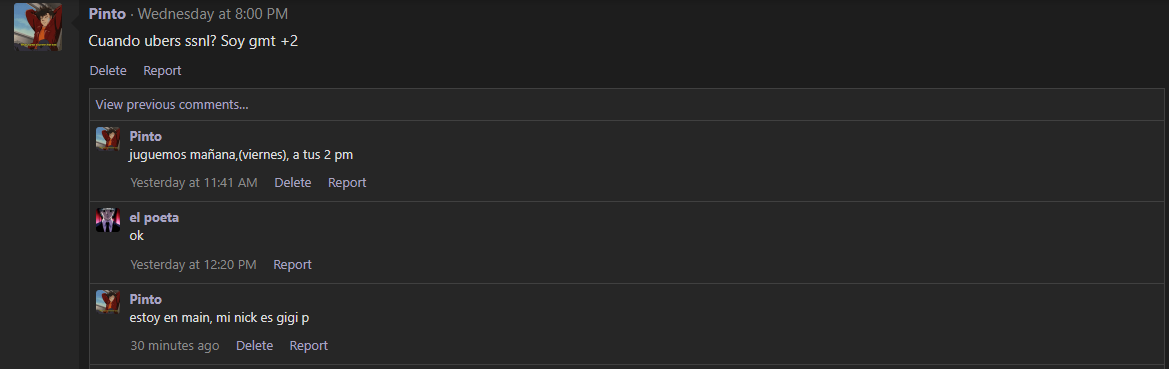Open the Wednesday at 8:00 PM timestamp

point(213,14)
